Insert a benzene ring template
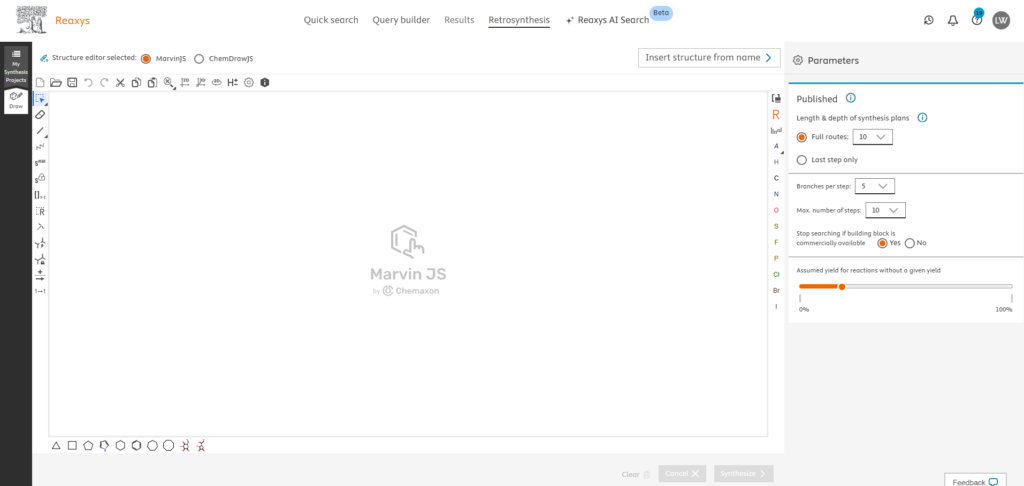 (136, 445)
